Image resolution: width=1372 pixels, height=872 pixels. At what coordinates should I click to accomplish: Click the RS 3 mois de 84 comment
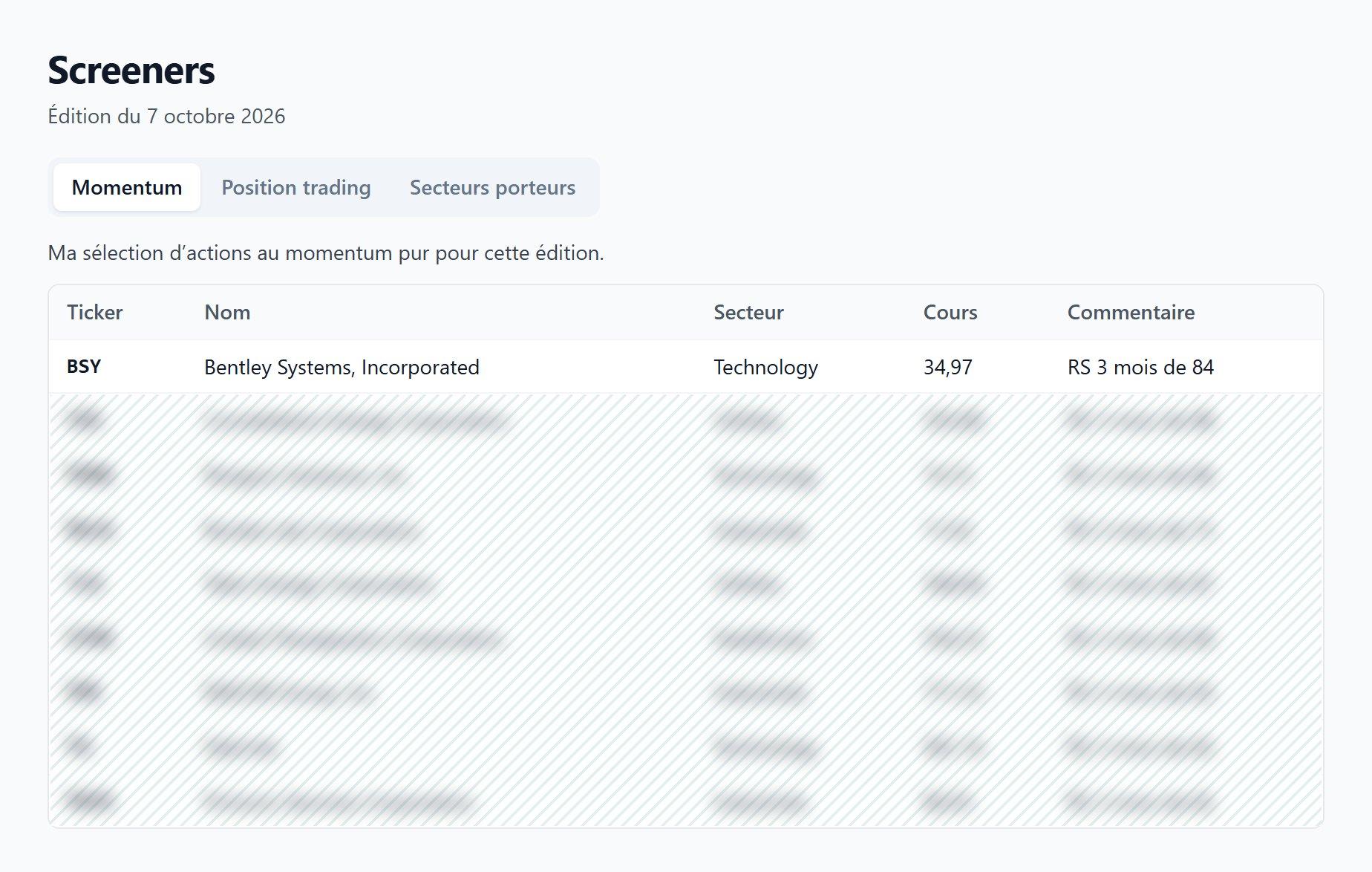[1140, 367]
